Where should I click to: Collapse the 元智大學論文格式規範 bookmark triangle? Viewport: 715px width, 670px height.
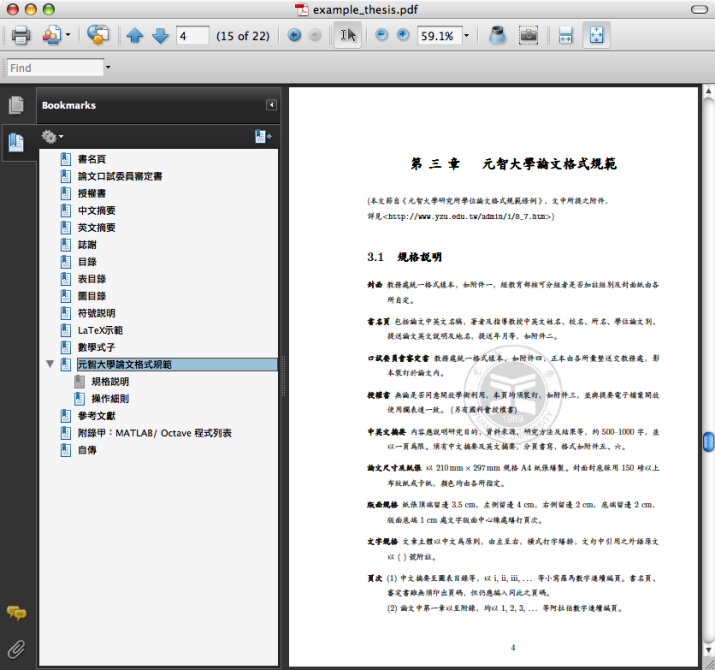tap(50, 364)
